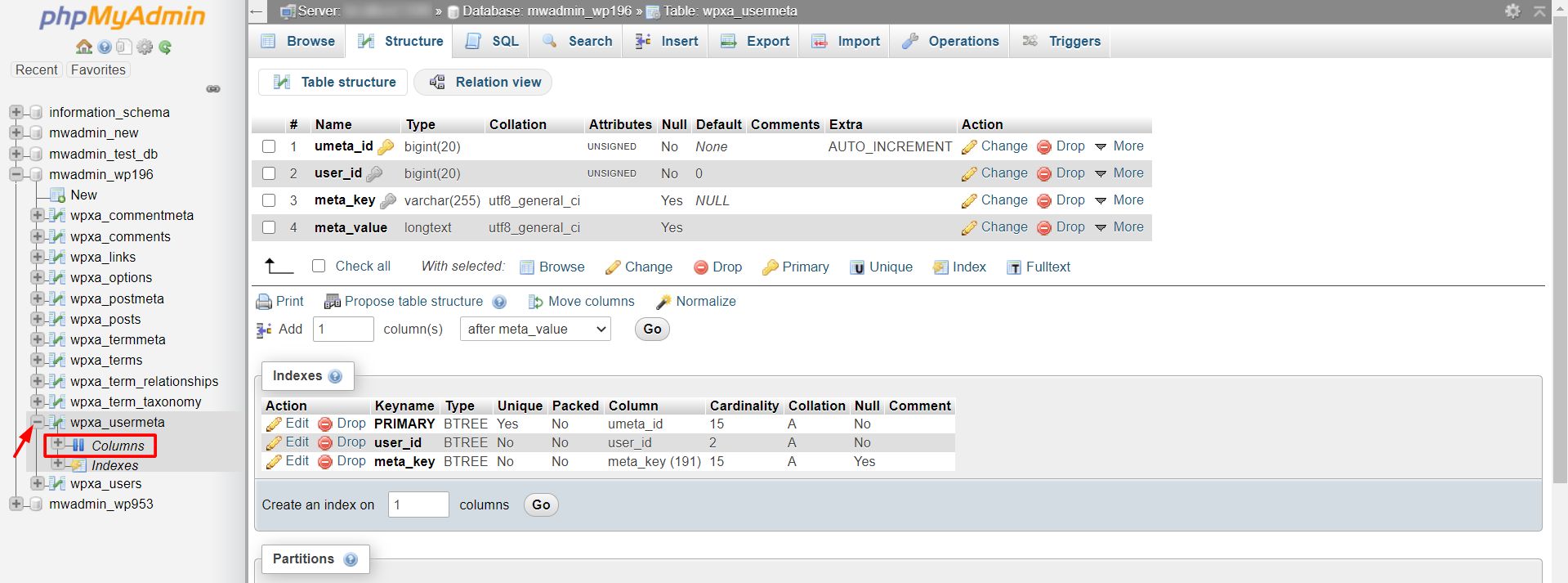Switch to the SQL tab
Image resolution: width=1568 pixels, height=583 pixels.
493,41
